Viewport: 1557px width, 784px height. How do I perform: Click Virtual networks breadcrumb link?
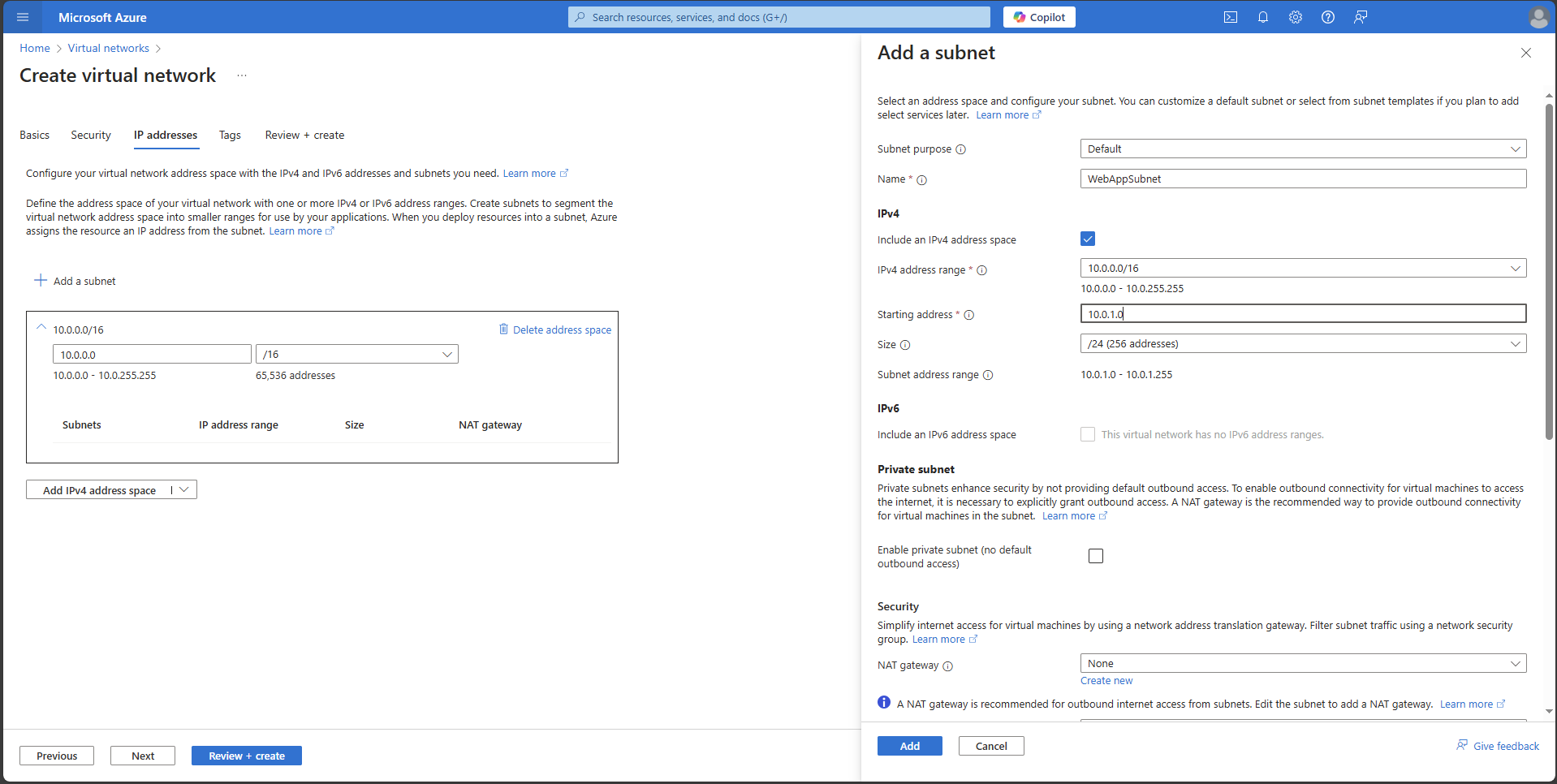[109, 48]
